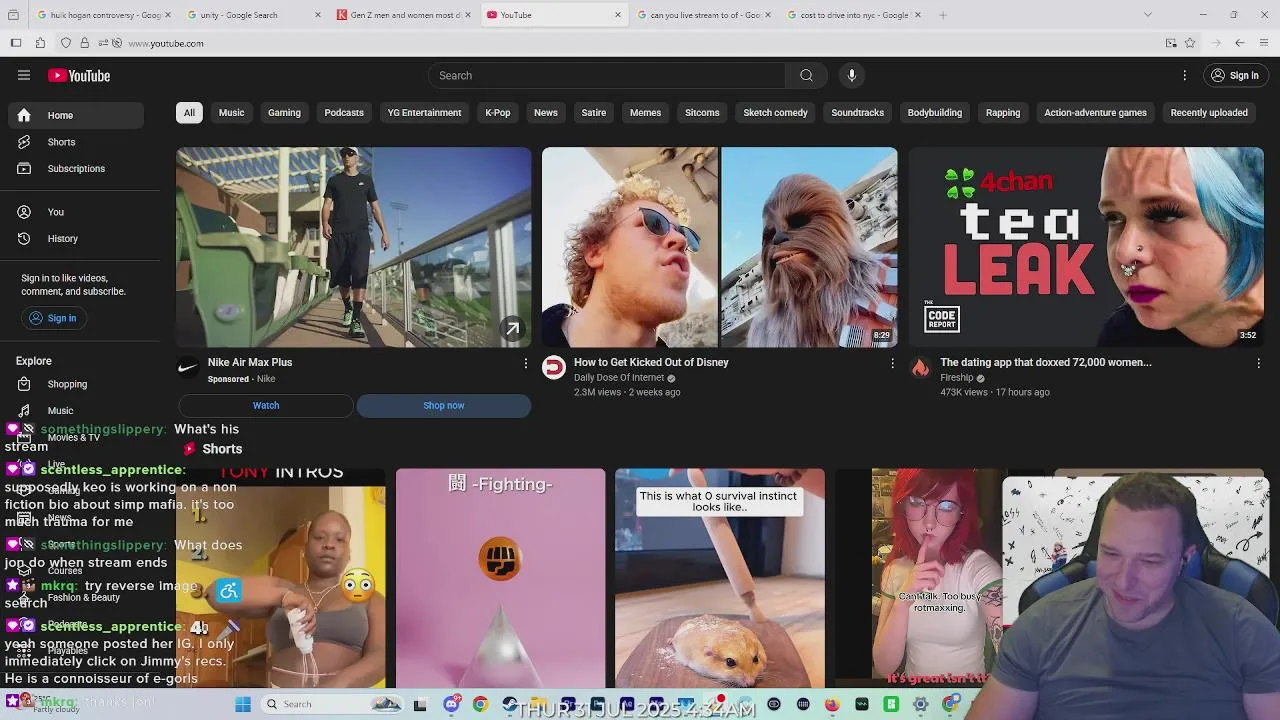Click the YouTube logo

pos(79,76)
